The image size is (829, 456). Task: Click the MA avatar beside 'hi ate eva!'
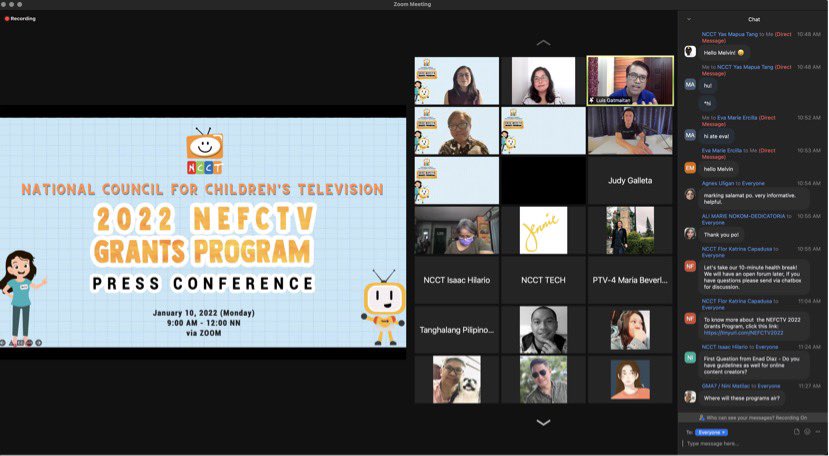coord(690,135)
